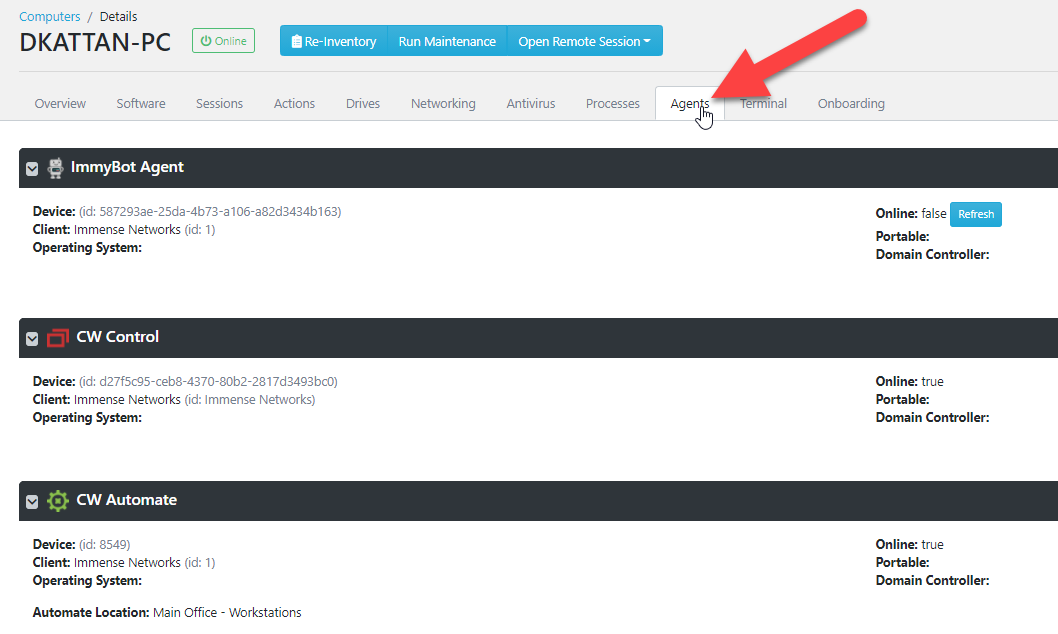The height and width of the screenshot is (634, 1058).
Task: Select the Terminal tab
Action: (x=763, y=104)
